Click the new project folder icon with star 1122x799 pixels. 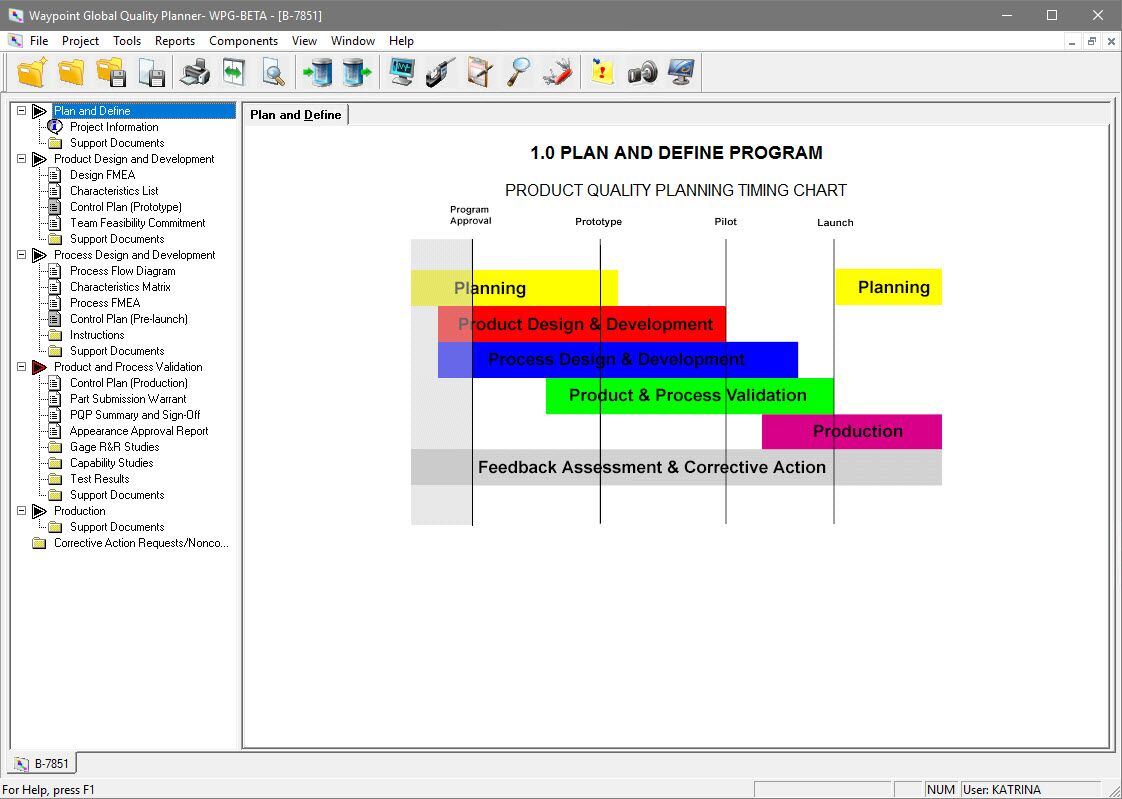point(32,72)
